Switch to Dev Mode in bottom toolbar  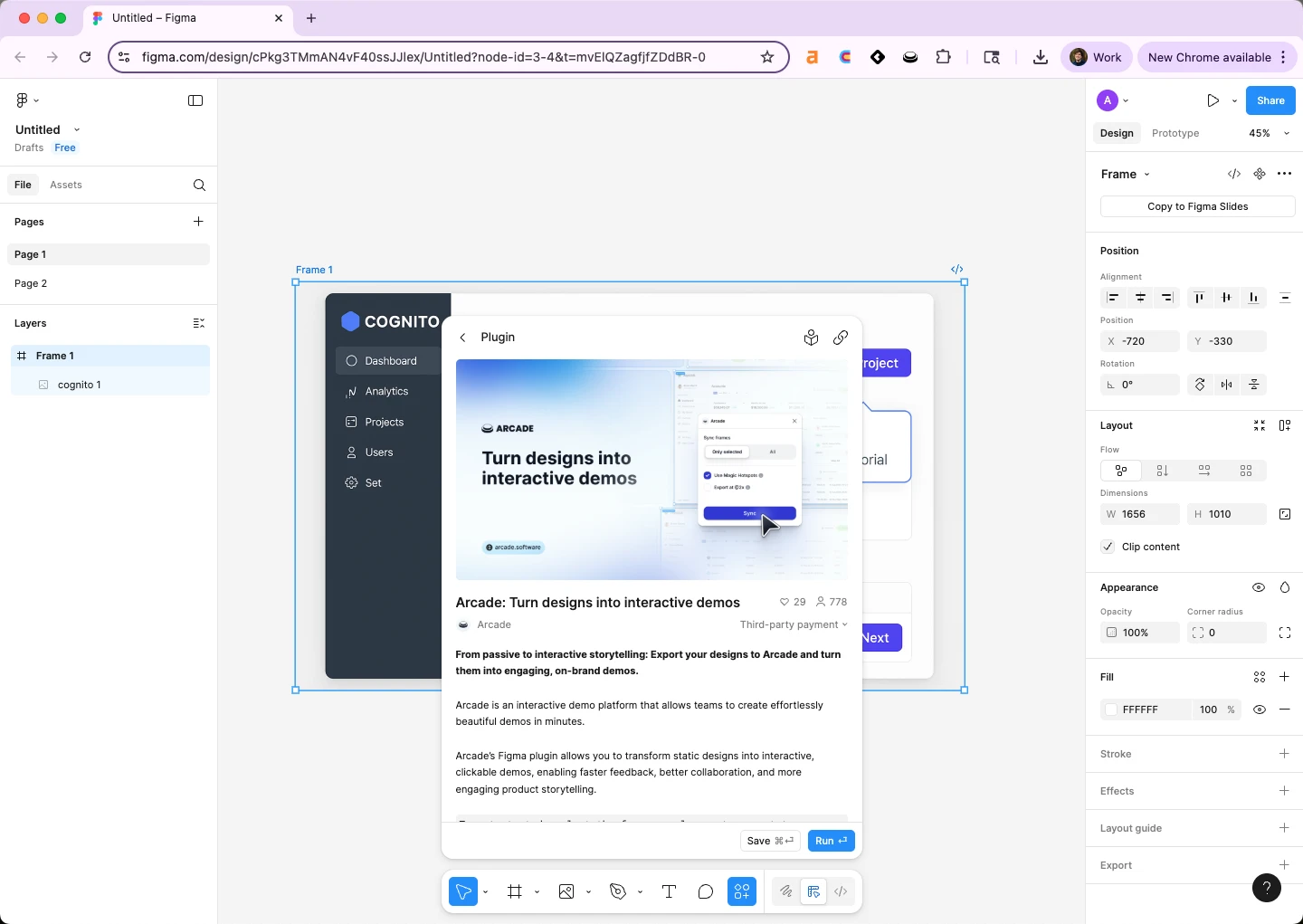[841, 892]
